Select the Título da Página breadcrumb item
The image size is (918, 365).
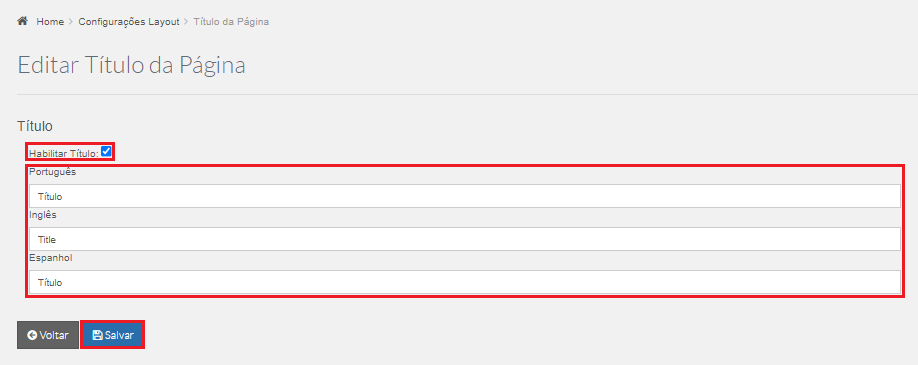click(231, 22)
